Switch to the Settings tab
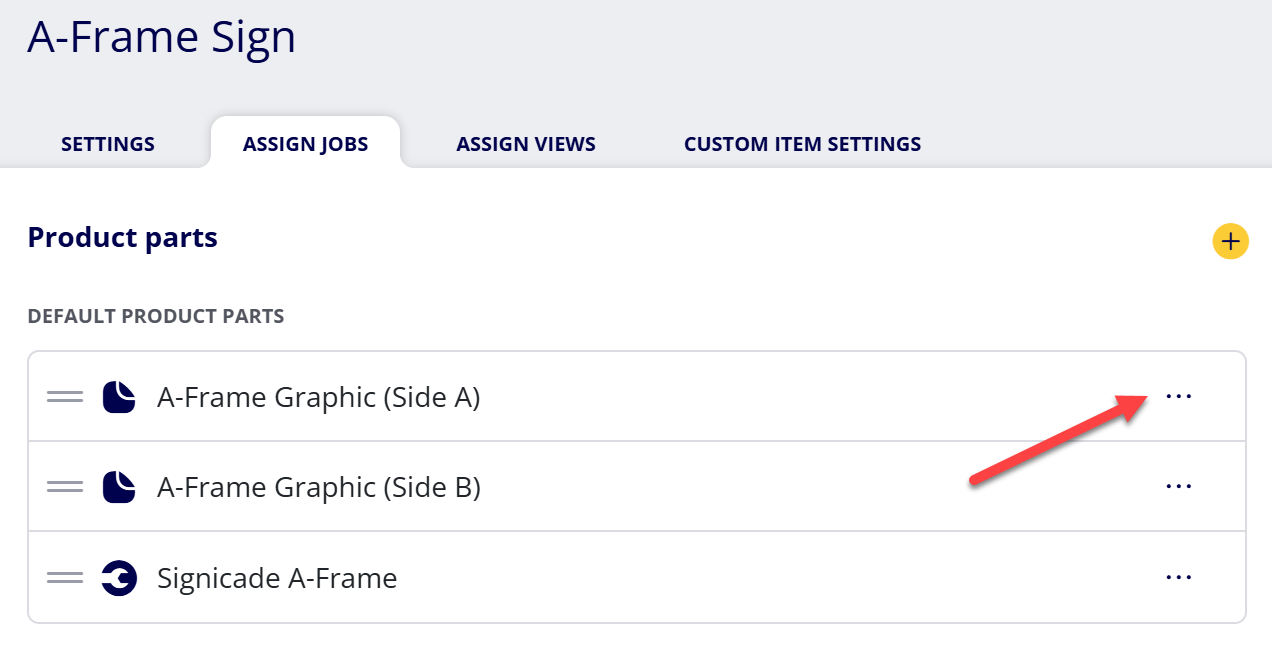Viewport: 1272px width, 651px height. 108,144
